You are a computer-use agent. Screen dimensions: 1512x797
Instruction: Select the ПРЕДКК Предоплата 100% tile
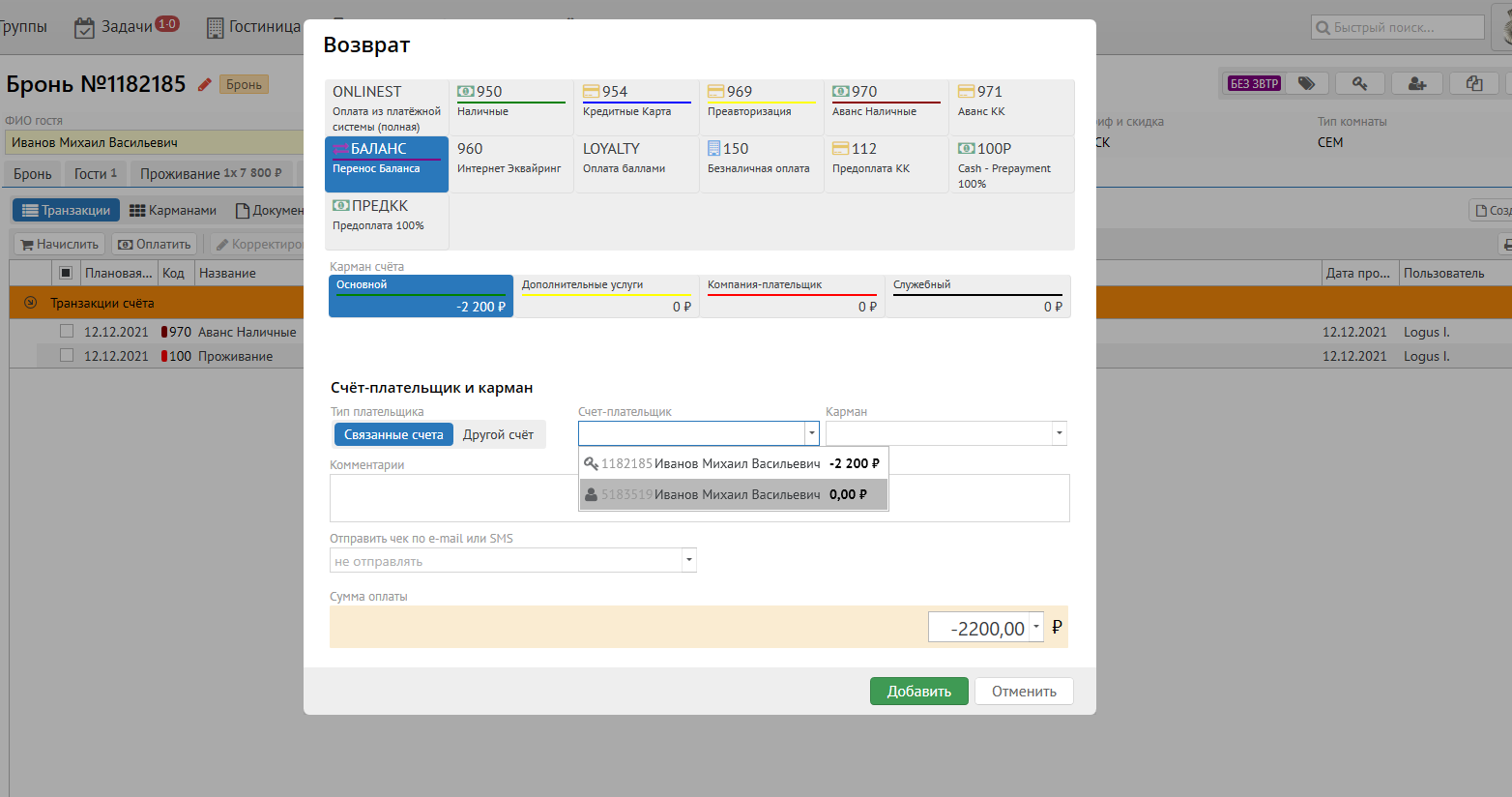tap(387, 221)
